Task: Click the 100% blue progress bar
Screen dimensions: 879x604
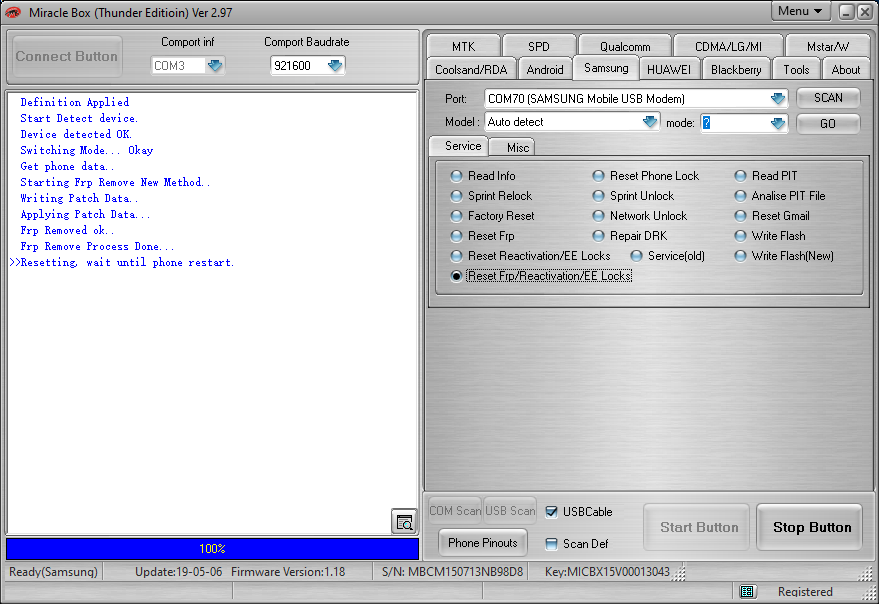Action: click(212, 548)
